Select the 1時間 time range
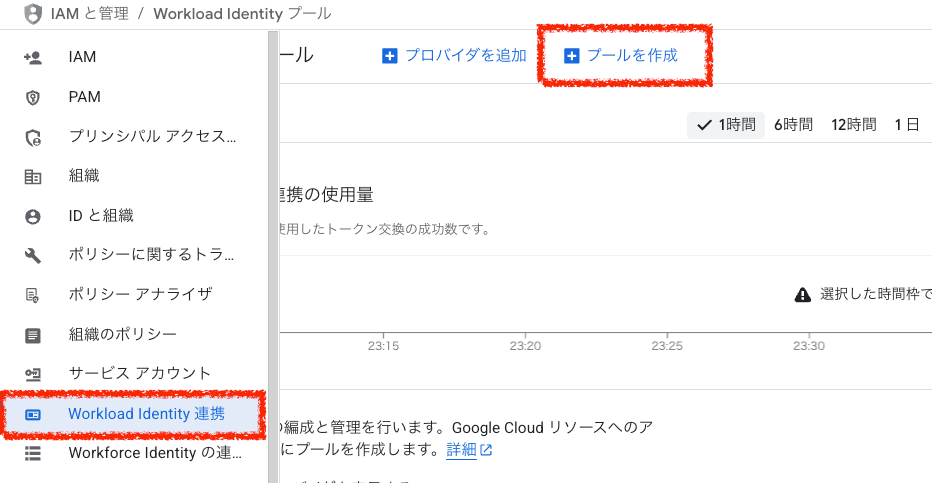This screenshot has height=483, width=932. tap(726, 125)
